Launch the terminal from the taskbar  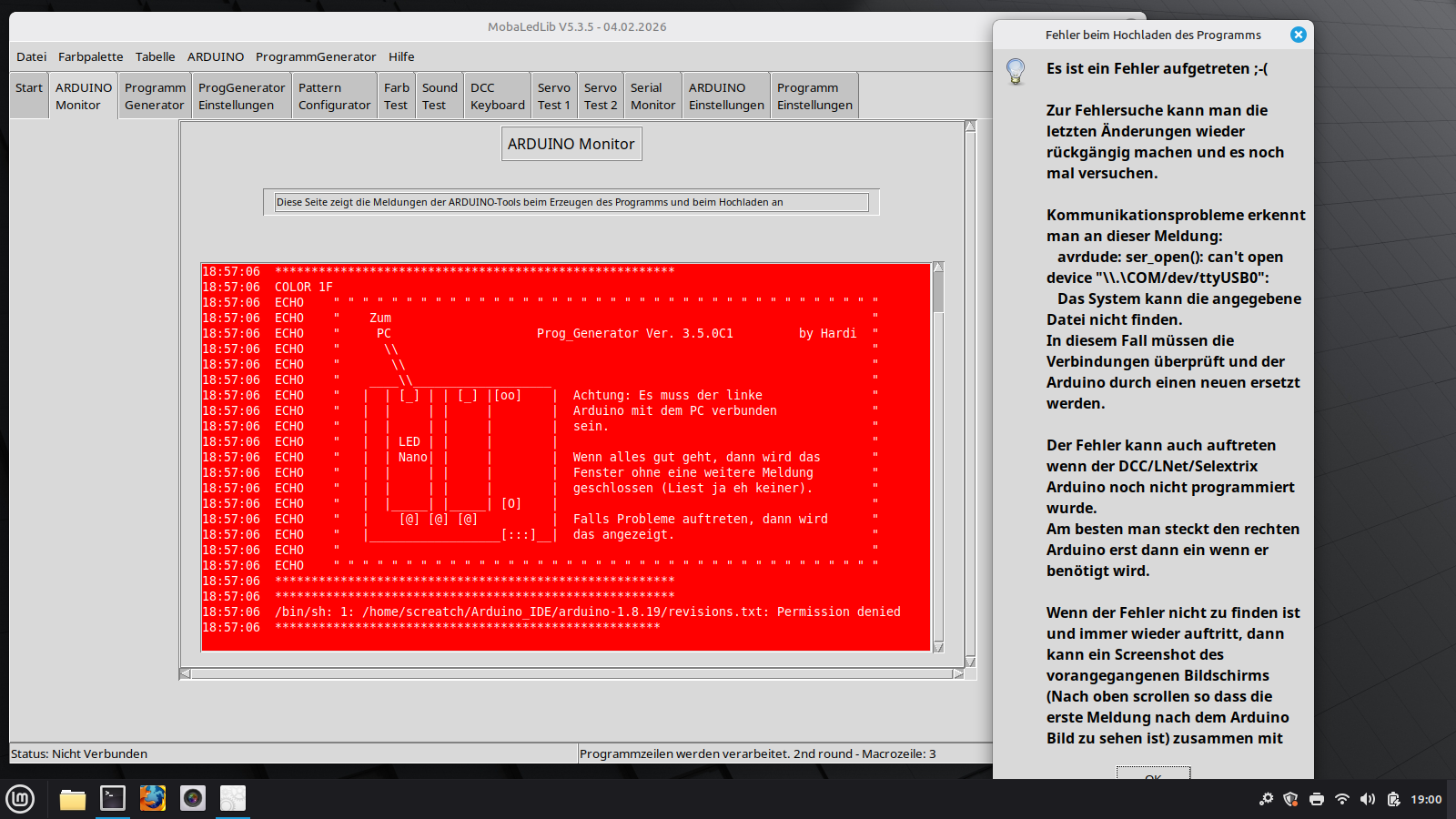pyautogui.click(x=113, y=798)
